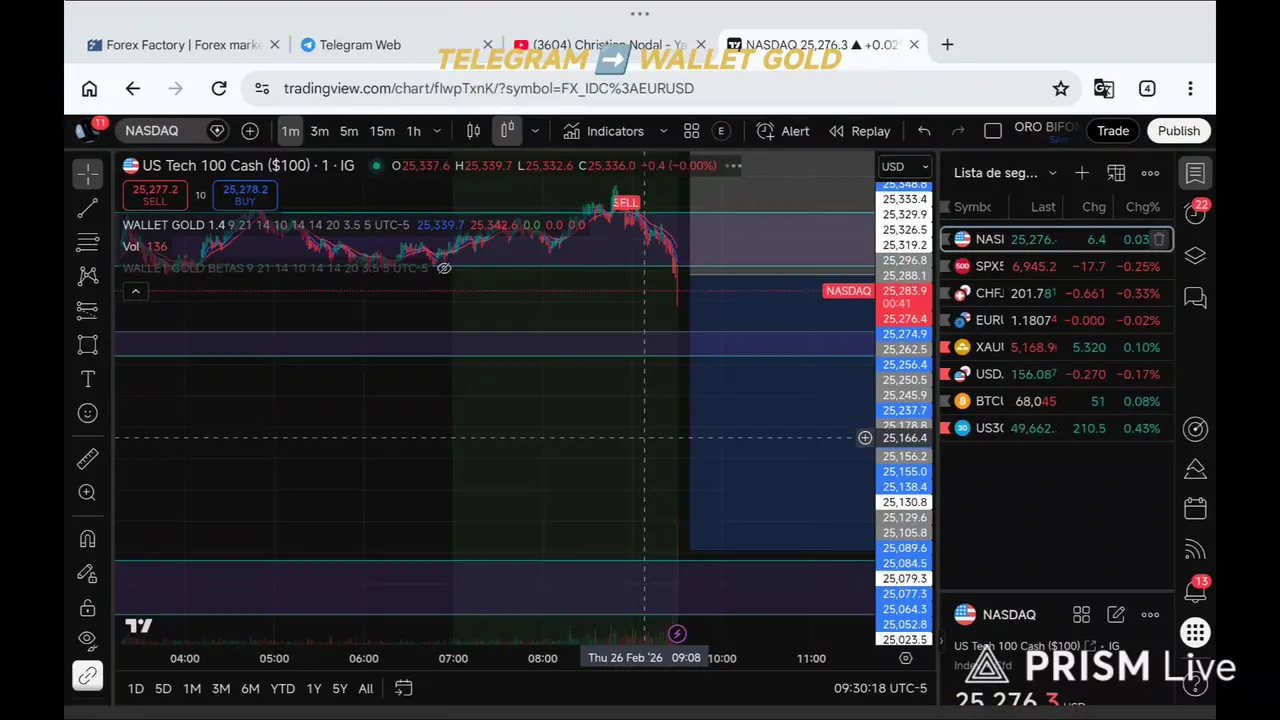1280x720 pixels.
Task: Click the red SELL price button
Action: point(155,195)
